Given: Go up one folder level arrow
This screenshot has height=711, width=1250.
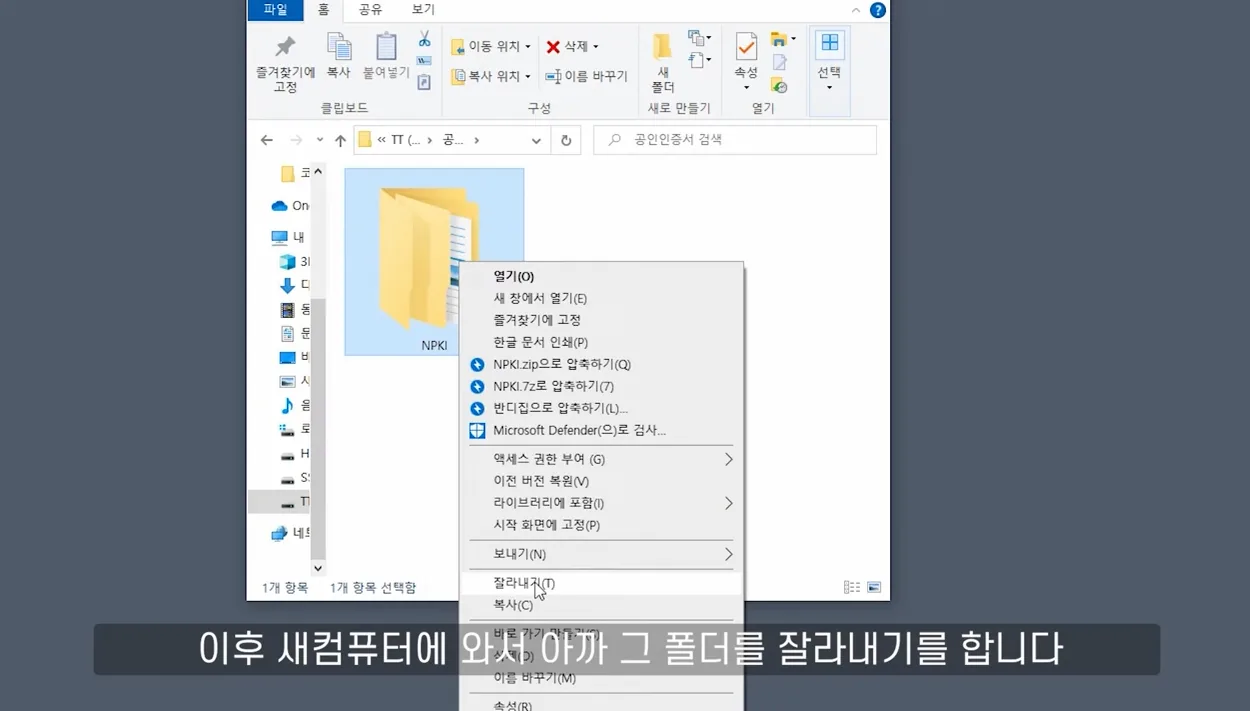Looking at the screenshot, I should pos(340,140).
